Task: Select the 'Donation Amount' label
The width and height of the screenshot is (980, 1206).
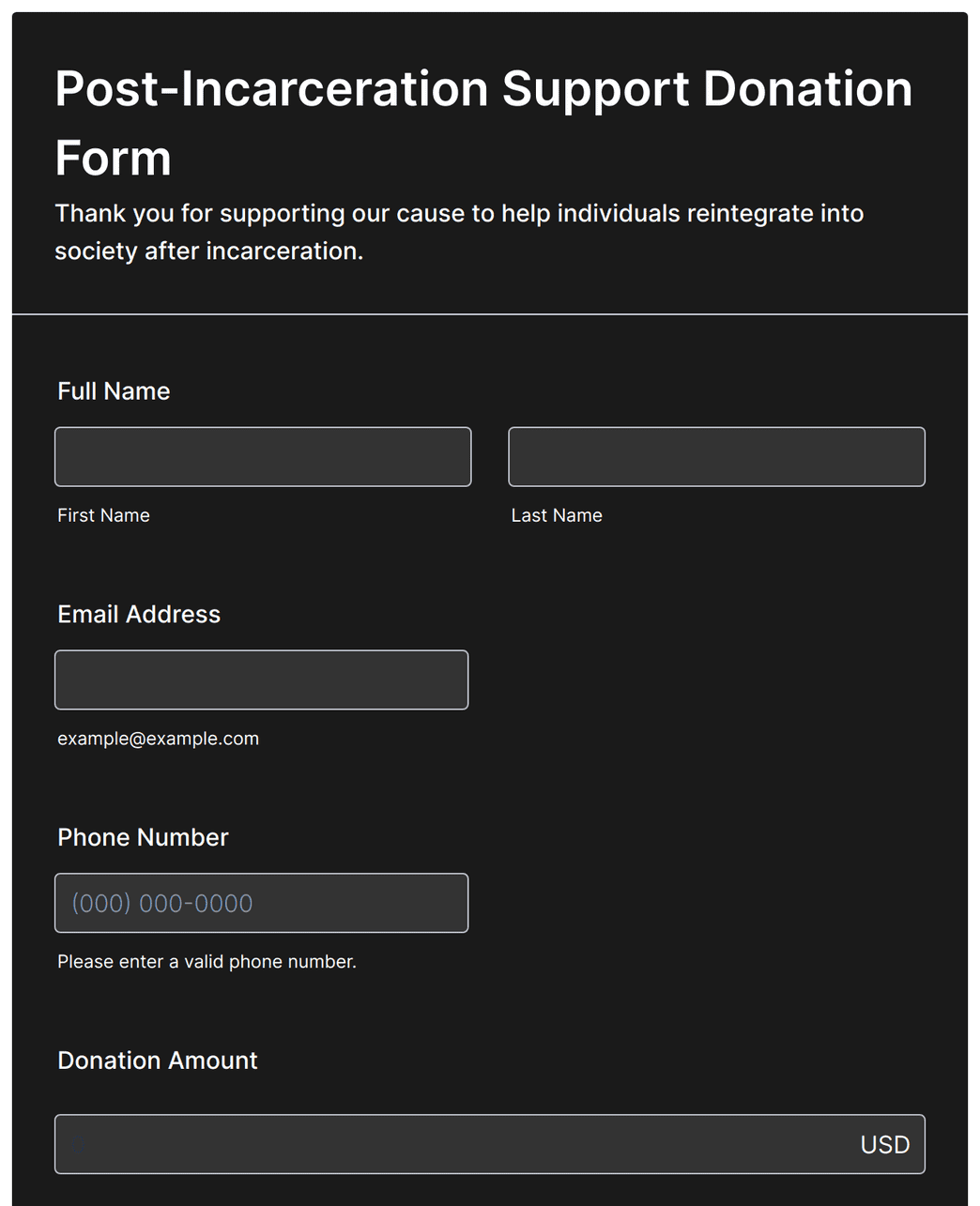Action: click(x=157, y=1061)
